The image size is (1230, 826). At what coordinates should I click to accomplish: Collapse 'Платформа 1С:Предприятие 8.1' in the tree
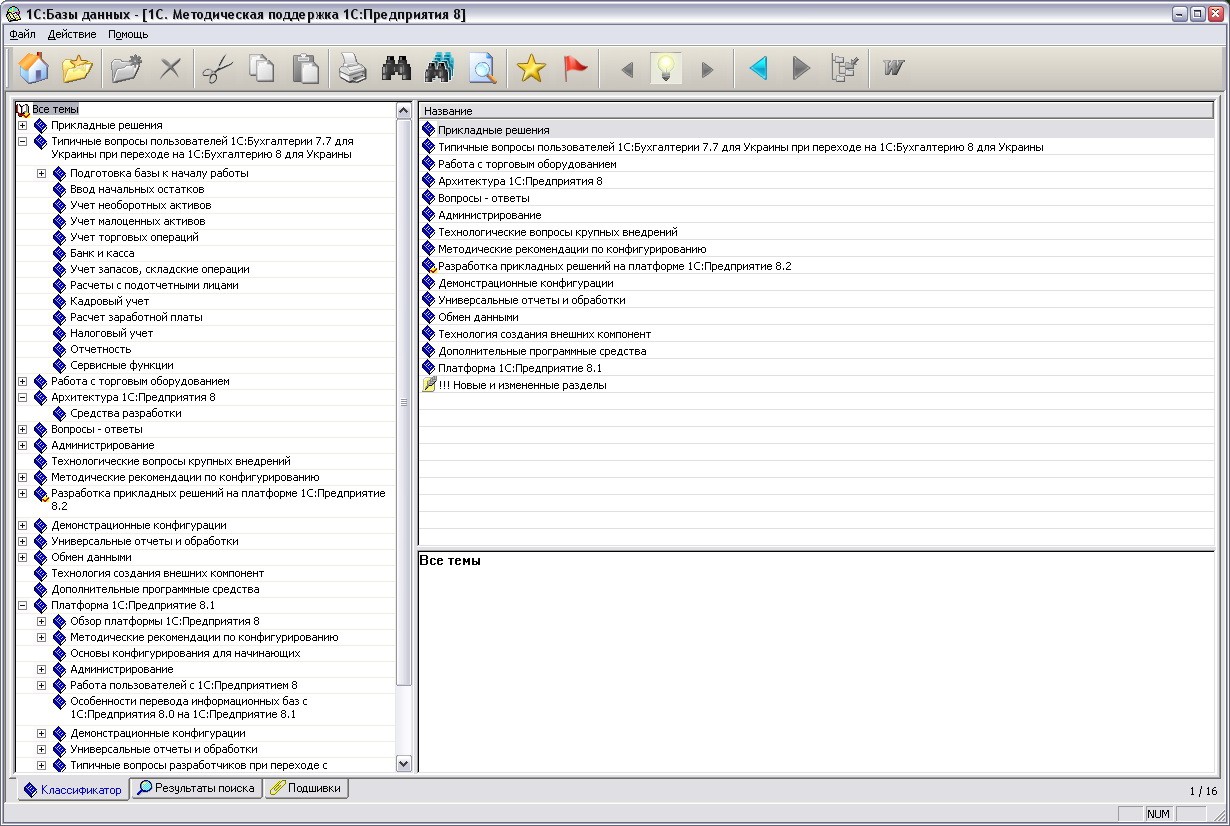23,605
